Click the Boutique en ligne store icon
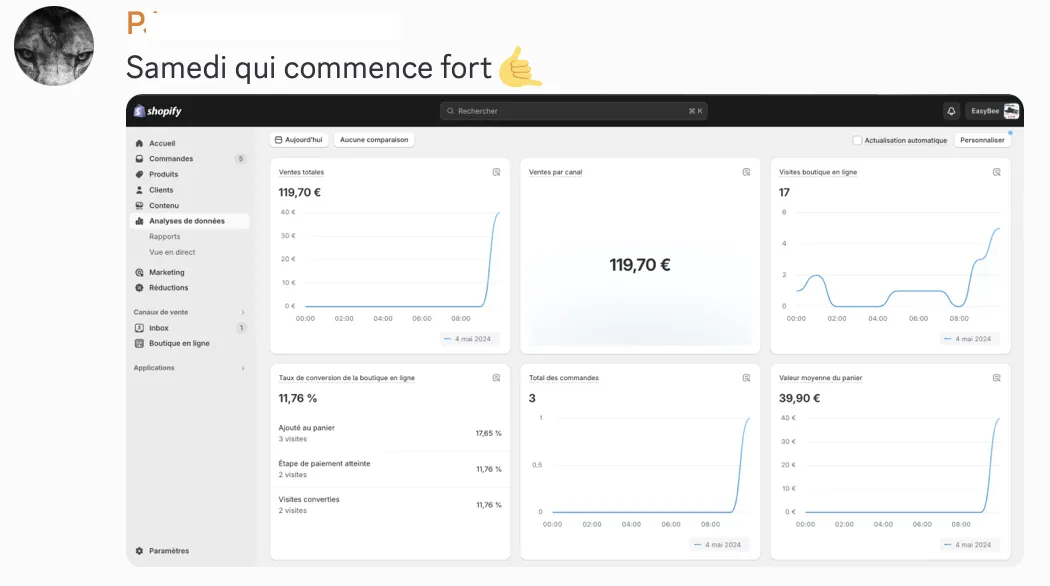This screenshot has height=586, width=1050. [139, 344]
